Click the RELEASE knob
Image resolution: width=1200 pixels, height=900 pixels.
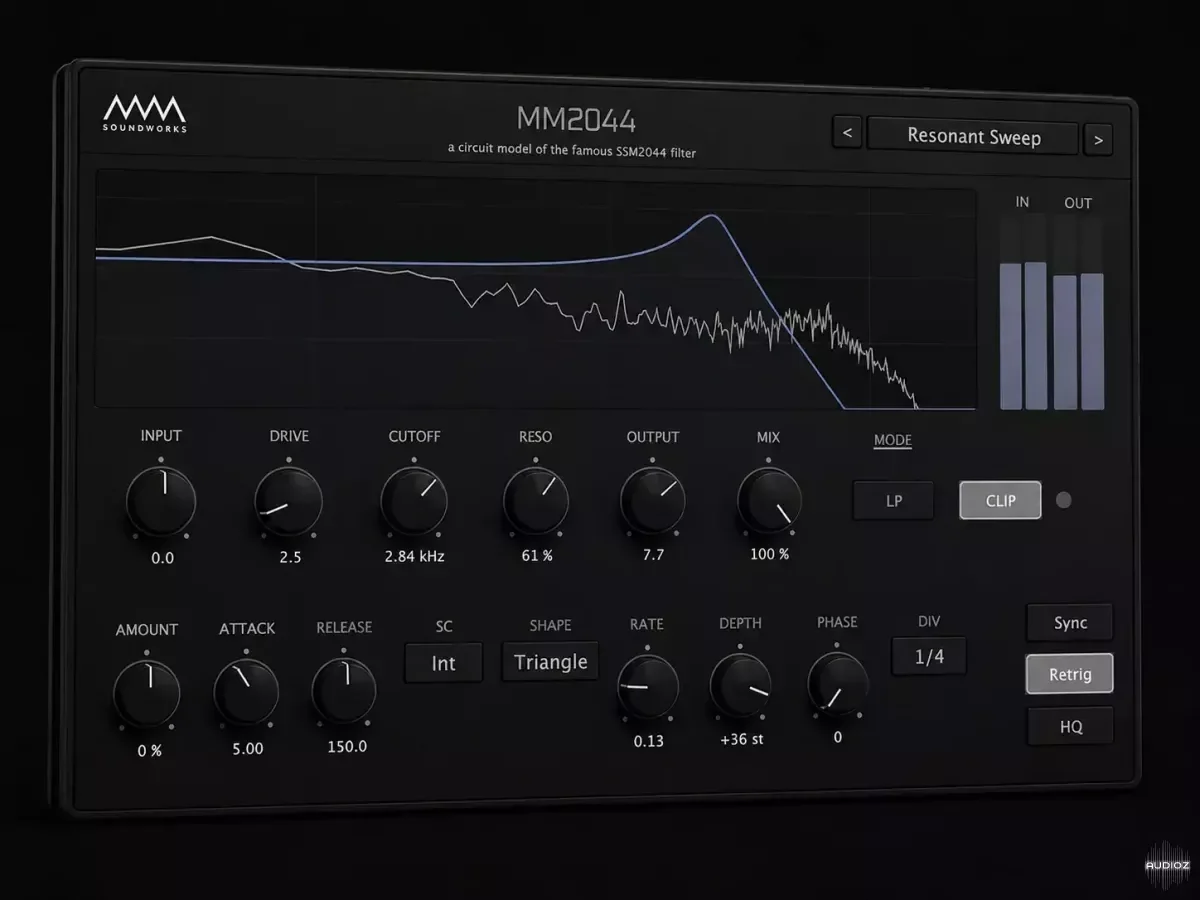344,690
